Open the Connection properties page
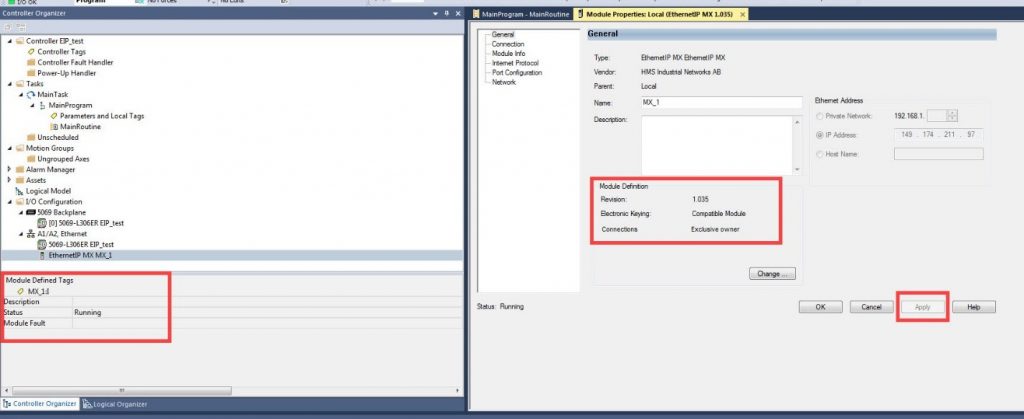The image size is (1024, 419). [507, 44]
